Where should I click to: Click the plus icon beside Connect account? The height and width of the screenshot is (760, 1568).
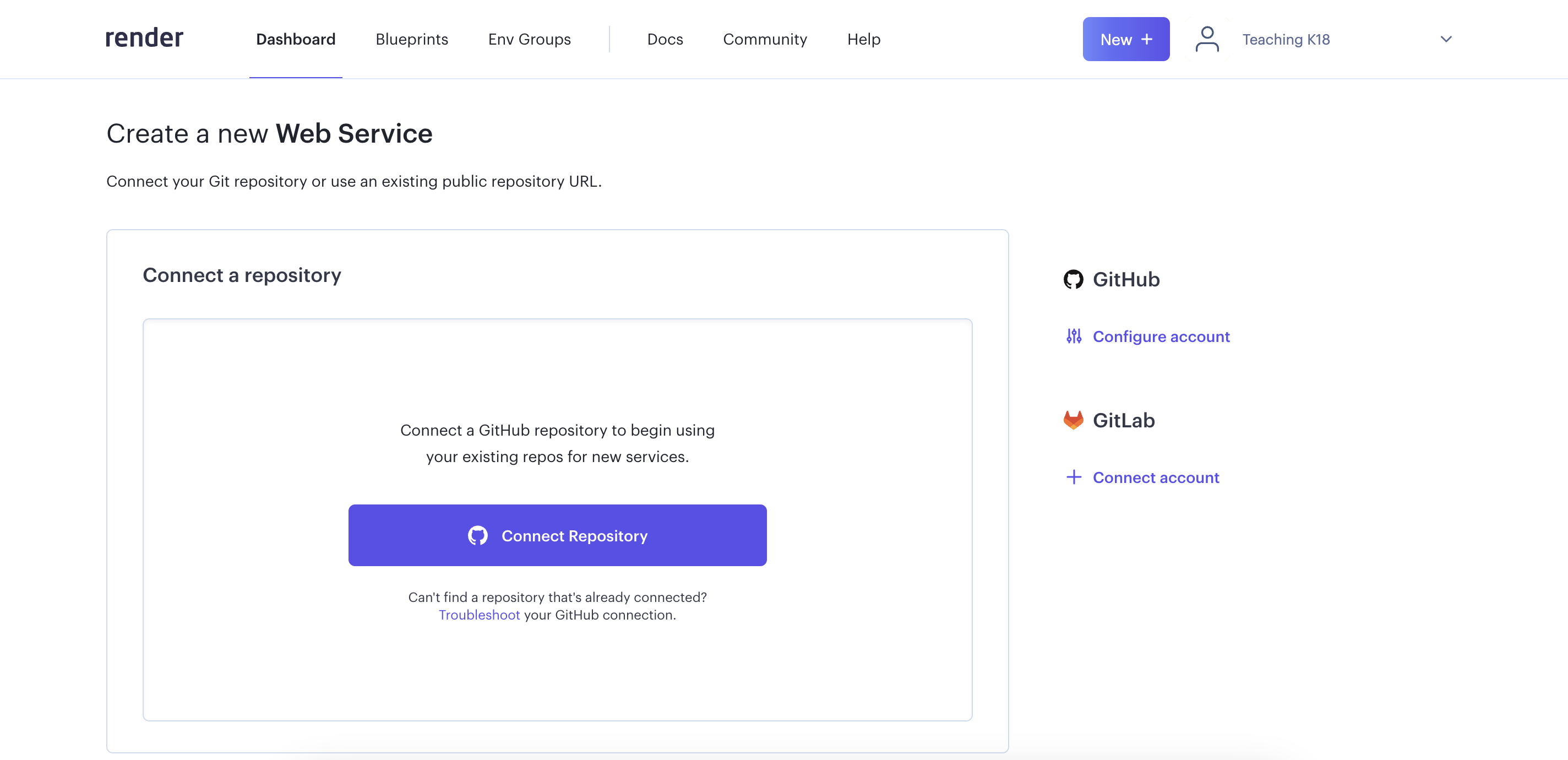(1074, 477)
